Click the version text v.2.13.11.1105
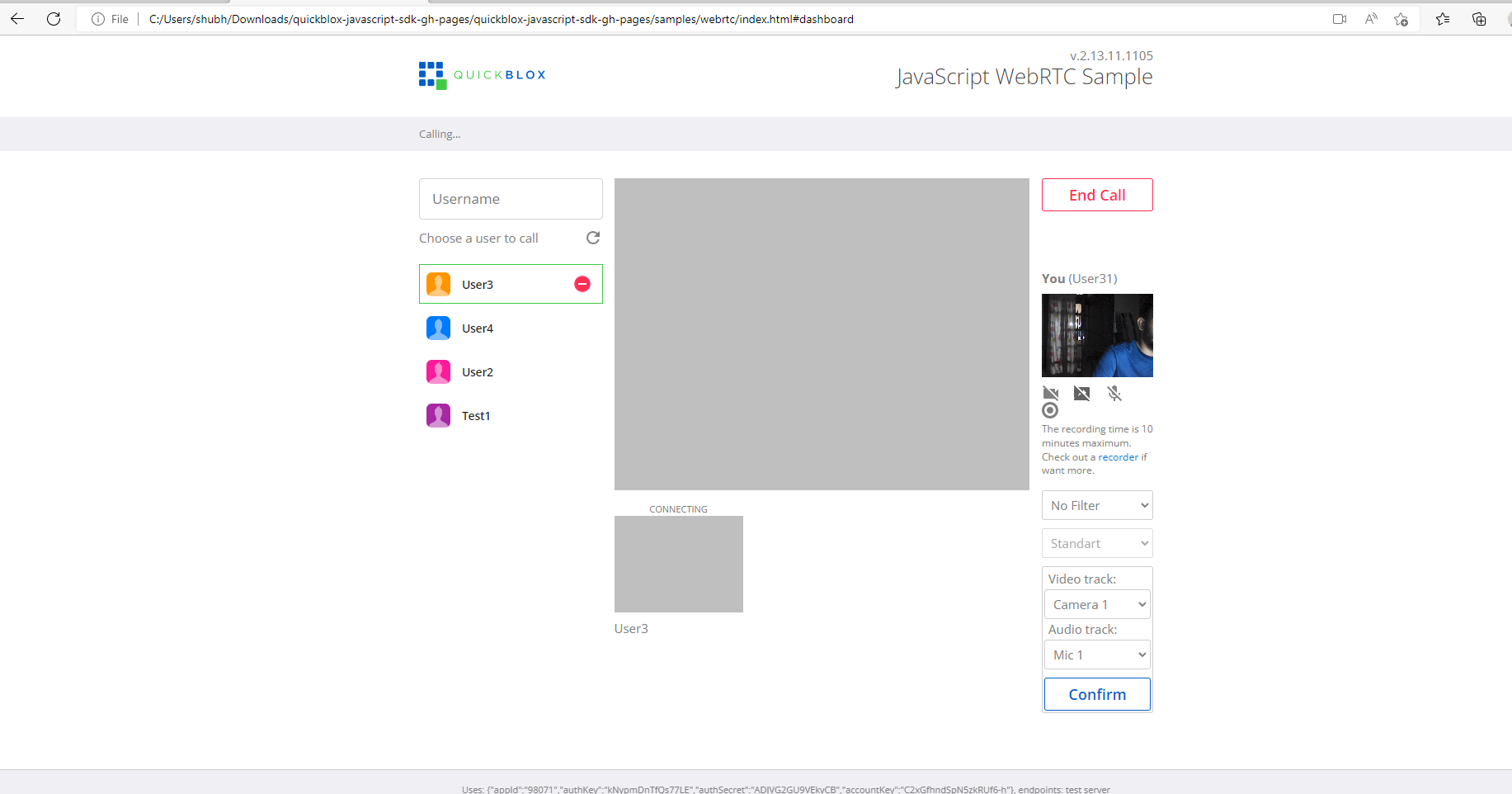Viewport: 1512px width, 794px height. tap(1111, 55)
